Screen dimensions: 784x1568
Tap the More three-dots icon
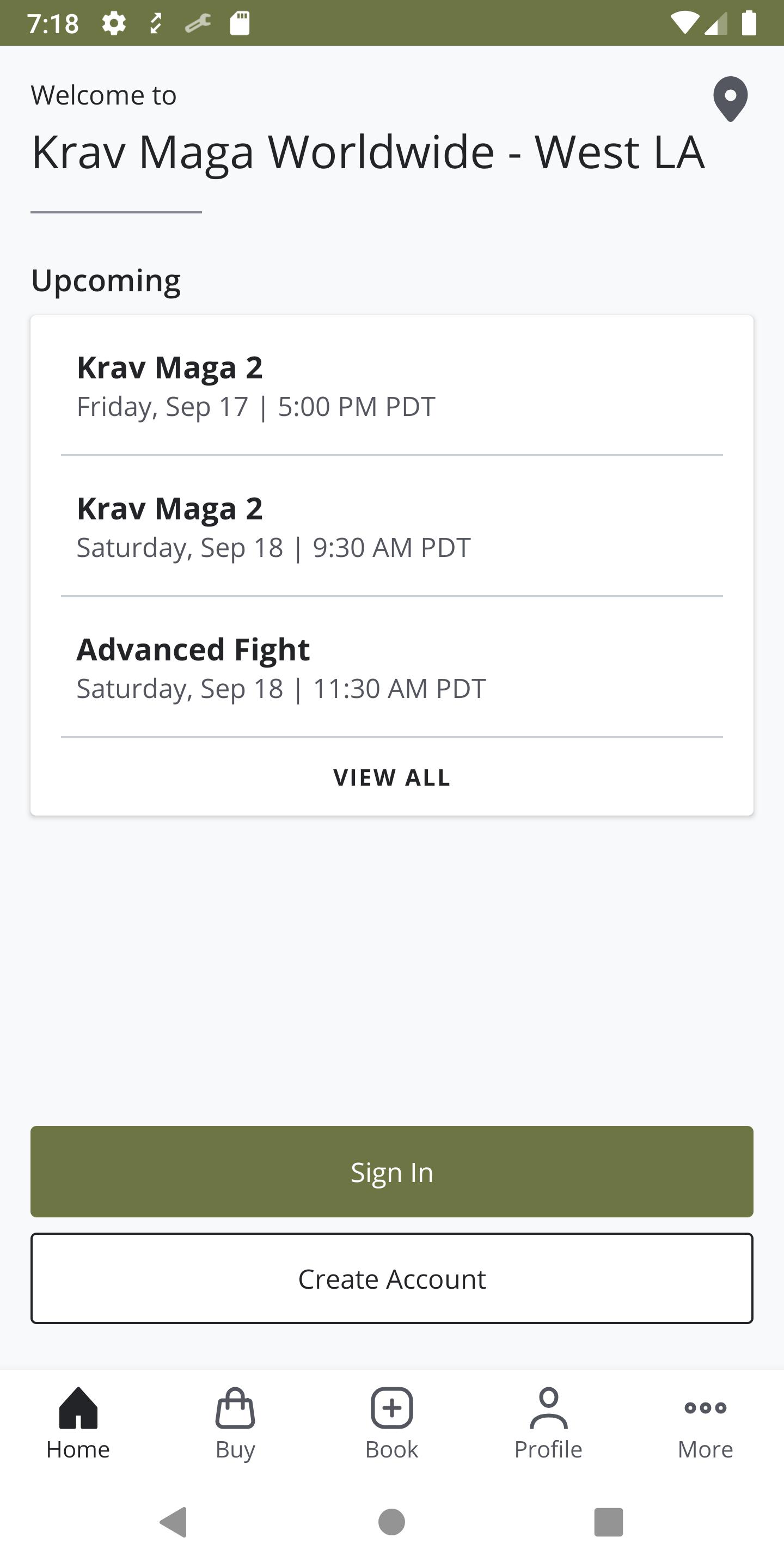click(705, 1408)
